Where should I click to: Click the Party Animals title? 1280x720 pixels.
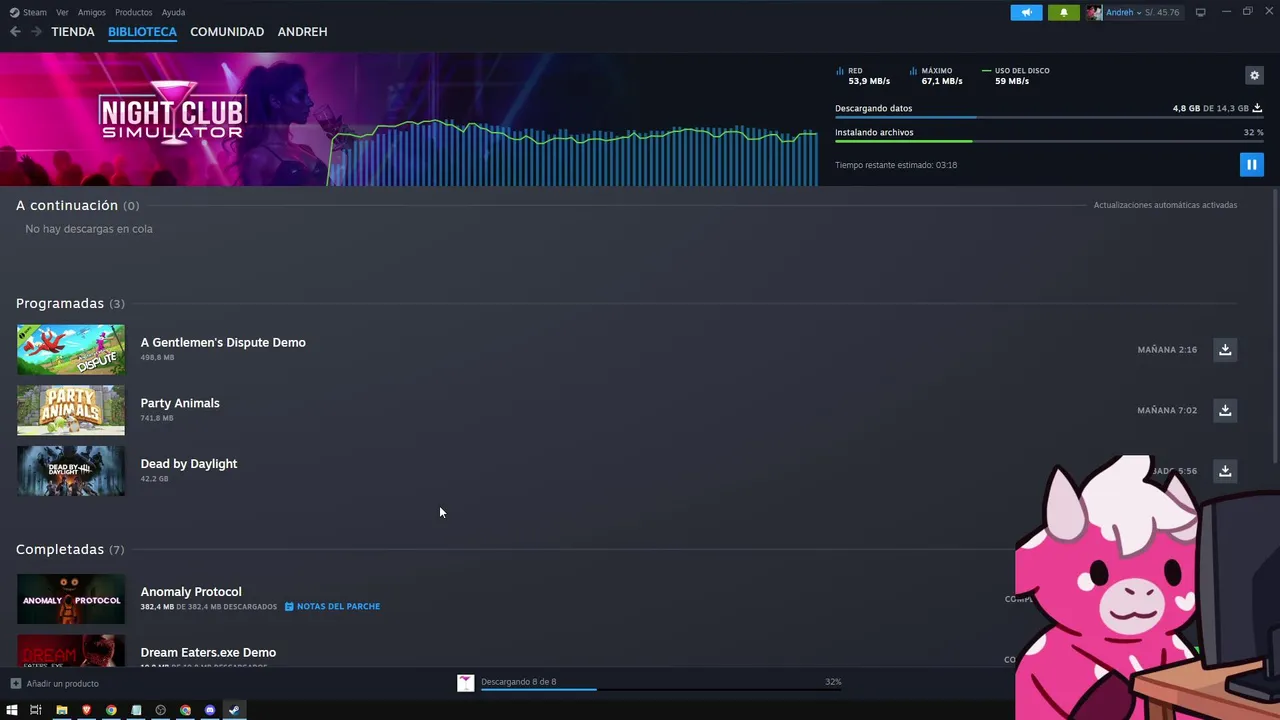(x=180, y=403)
